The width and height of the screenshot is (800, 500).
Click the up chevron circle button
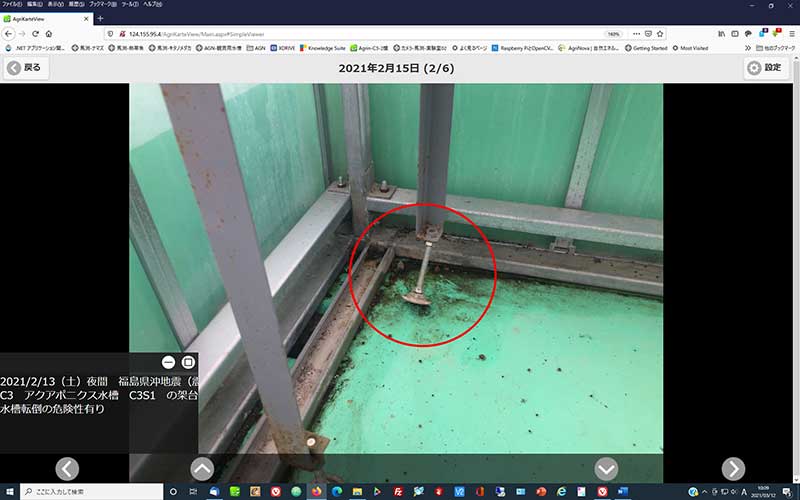(x=202, y=468)
